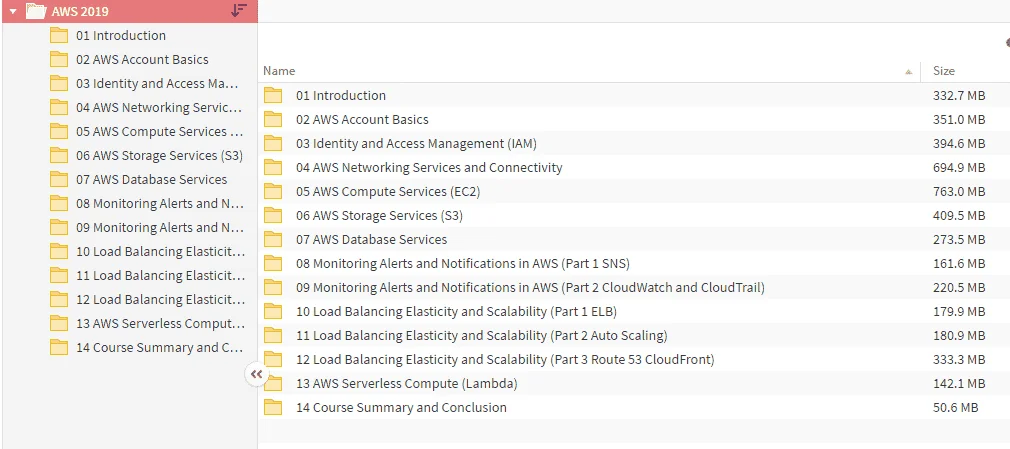The height and width of the screenshot is (449, 1010).
Task: Click the 142.1 MB size value
Action: pos(959,384)
